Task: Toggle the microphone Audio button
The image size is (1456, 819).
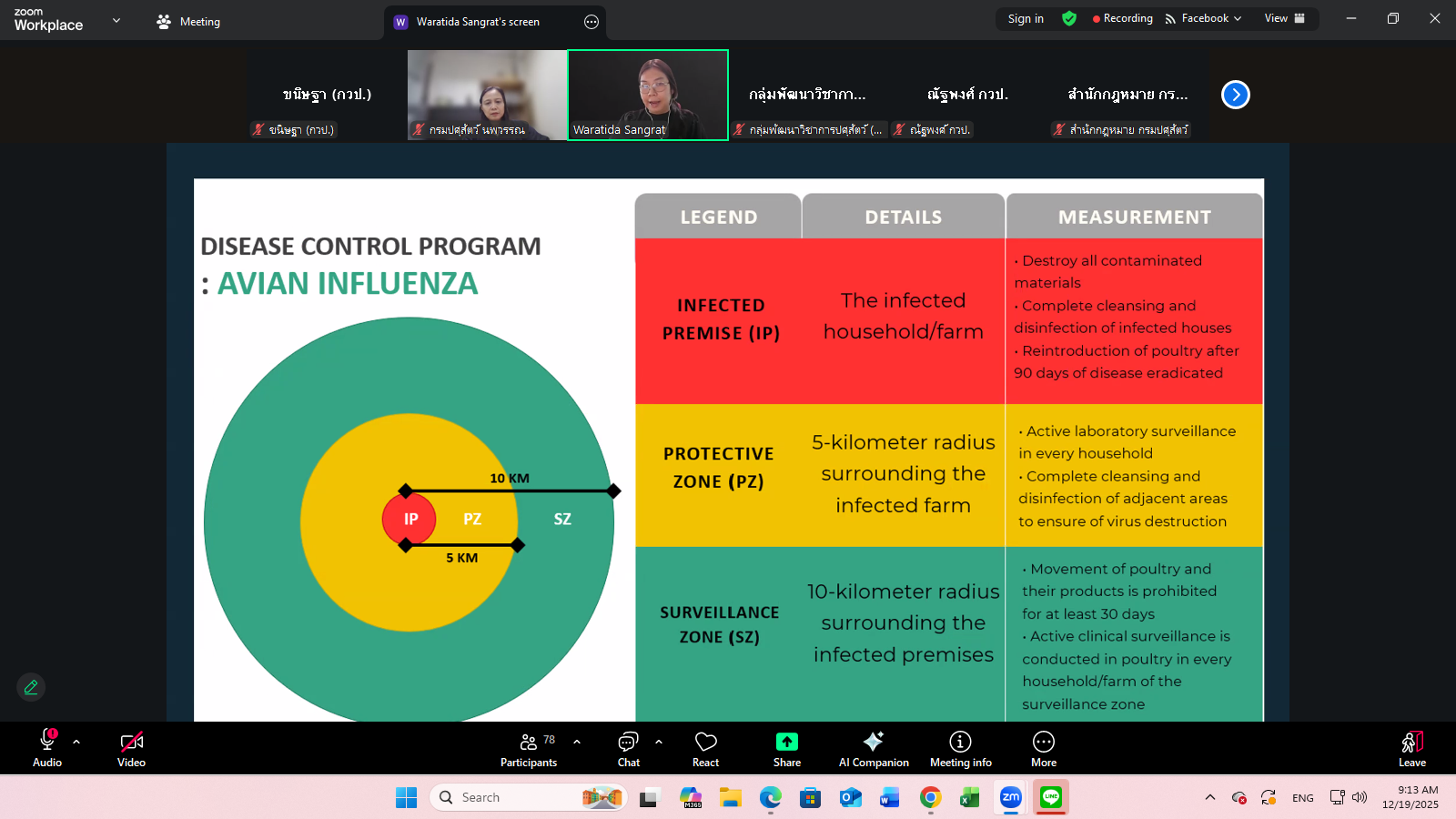Action: [47, 749]
